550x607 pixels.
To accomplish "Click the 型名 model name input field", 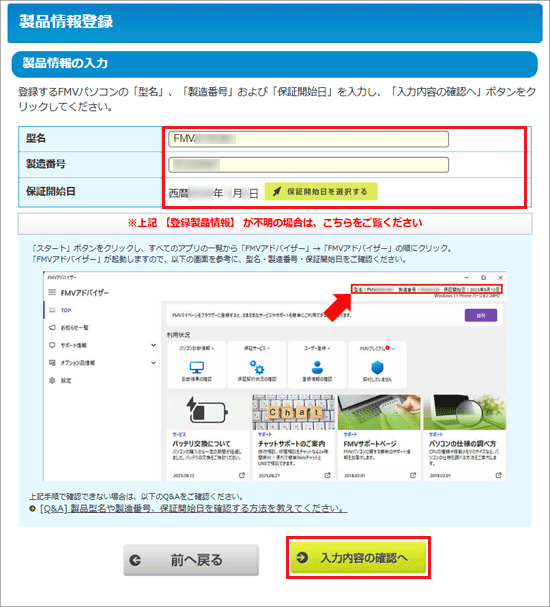I will (308, 139).
